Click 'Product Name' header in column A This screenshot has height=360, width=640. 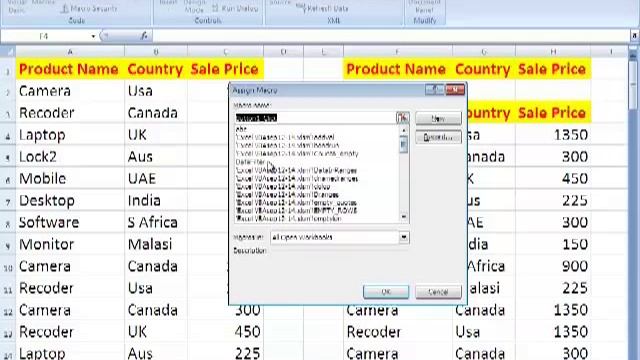69,69
